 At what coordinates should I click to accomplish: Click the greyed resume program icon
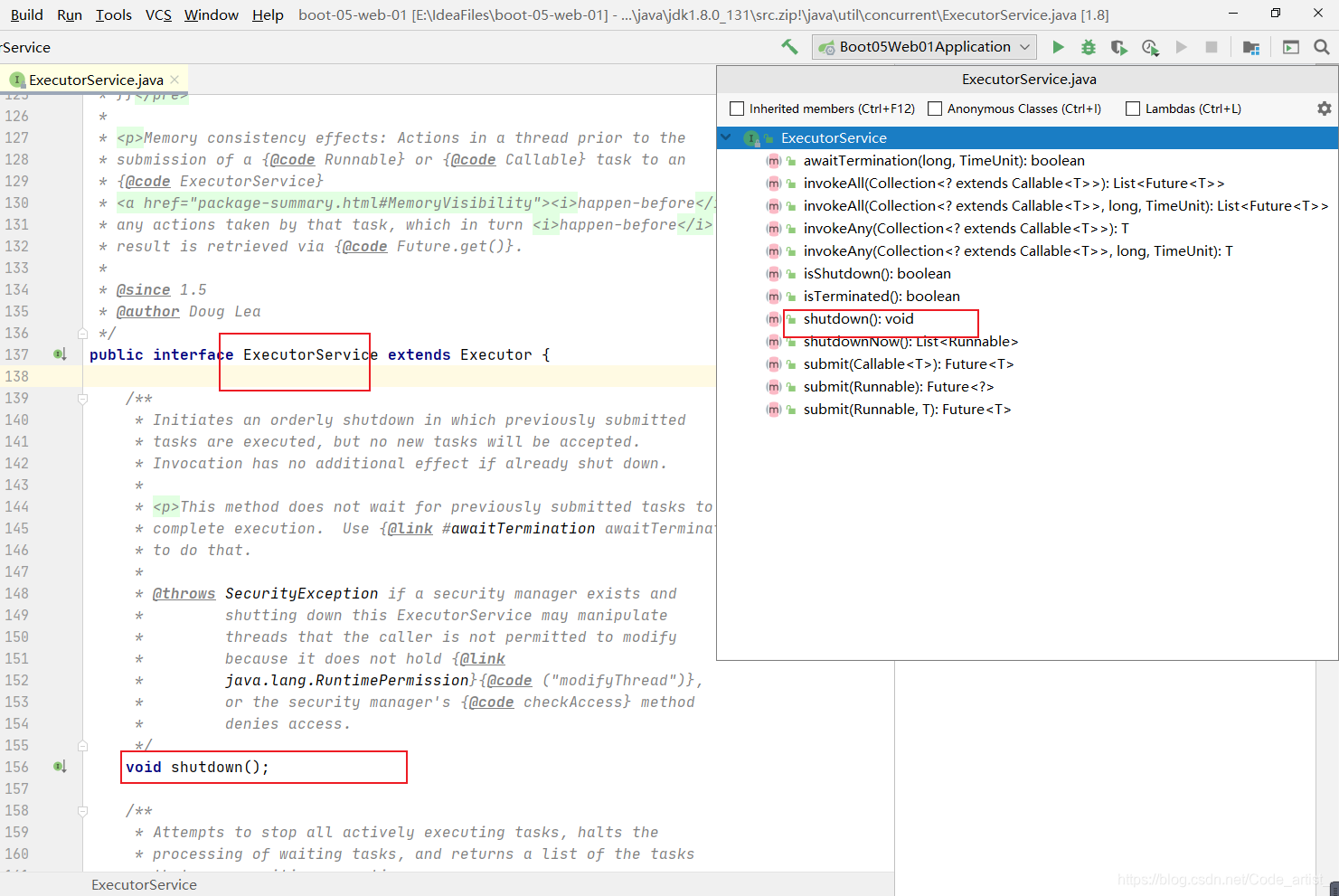point(1181,47)
